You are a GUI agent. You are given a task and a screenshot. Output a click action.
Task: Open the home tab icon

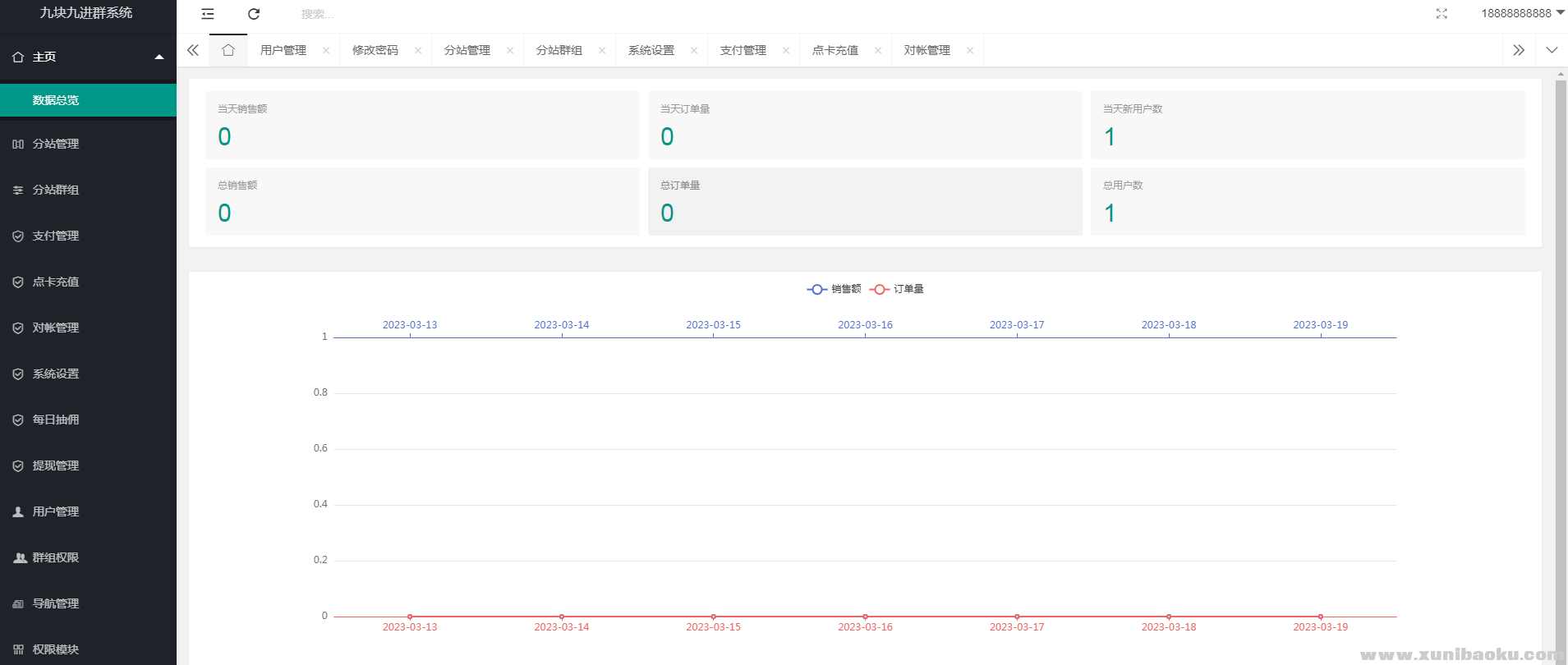pyautogui.click(x=228, y=50)
